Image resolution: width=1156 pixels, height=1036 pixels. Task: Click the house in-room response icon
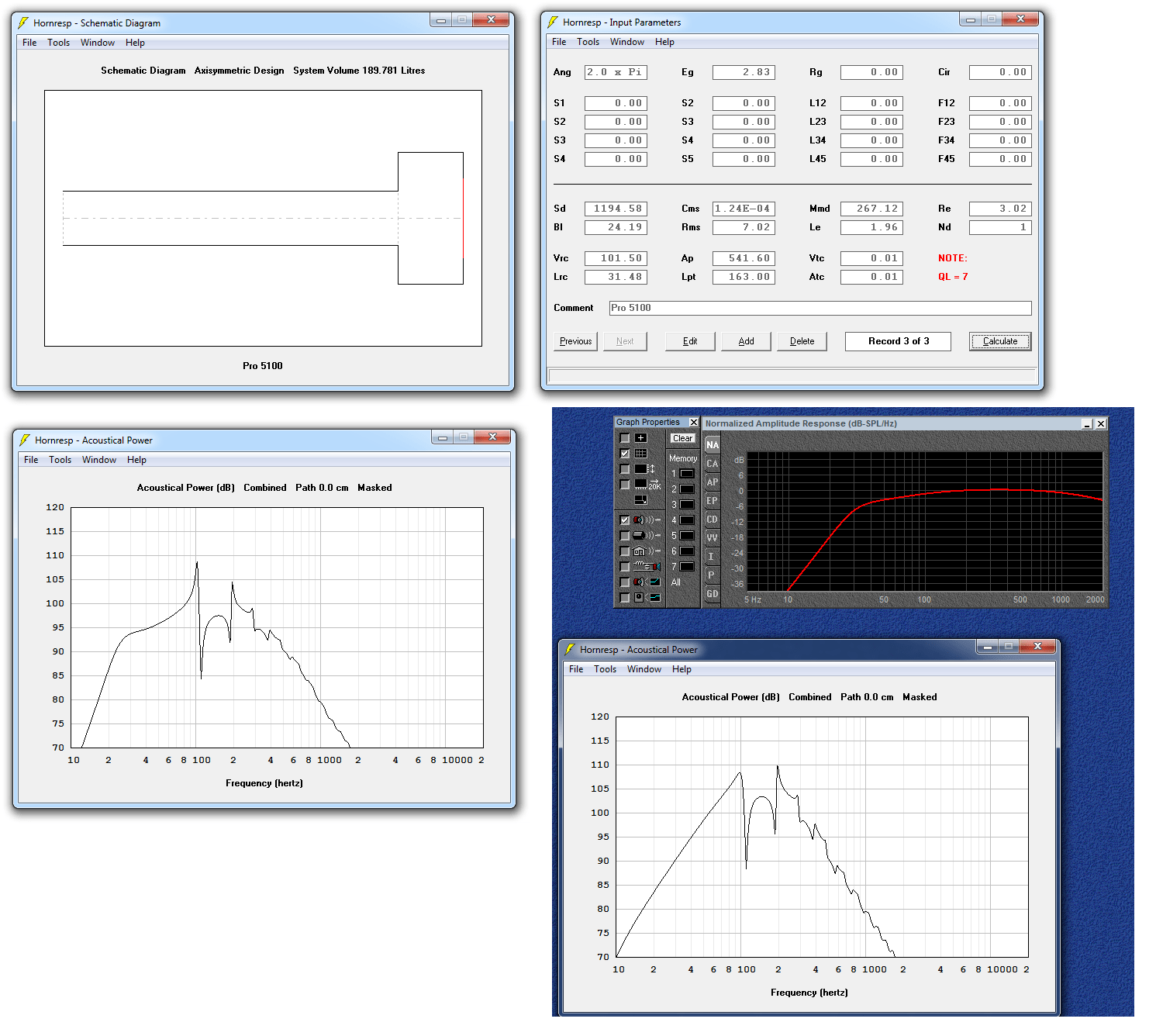(647, 551)
